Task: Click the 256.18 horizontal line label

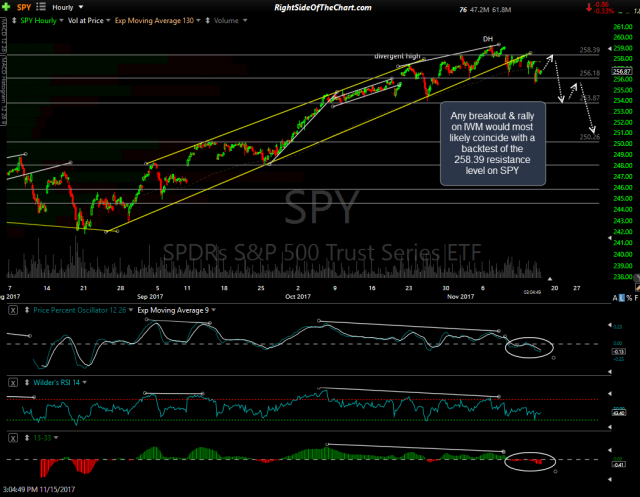Action: [x=590, y=73]
